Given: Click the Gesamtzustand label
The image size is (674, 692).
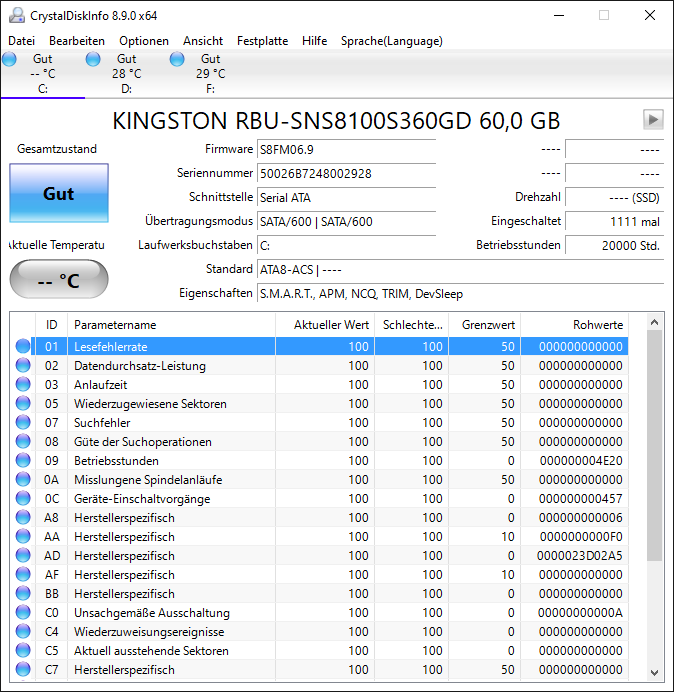Looking at the screenshot, I should (x=57, y=149).
